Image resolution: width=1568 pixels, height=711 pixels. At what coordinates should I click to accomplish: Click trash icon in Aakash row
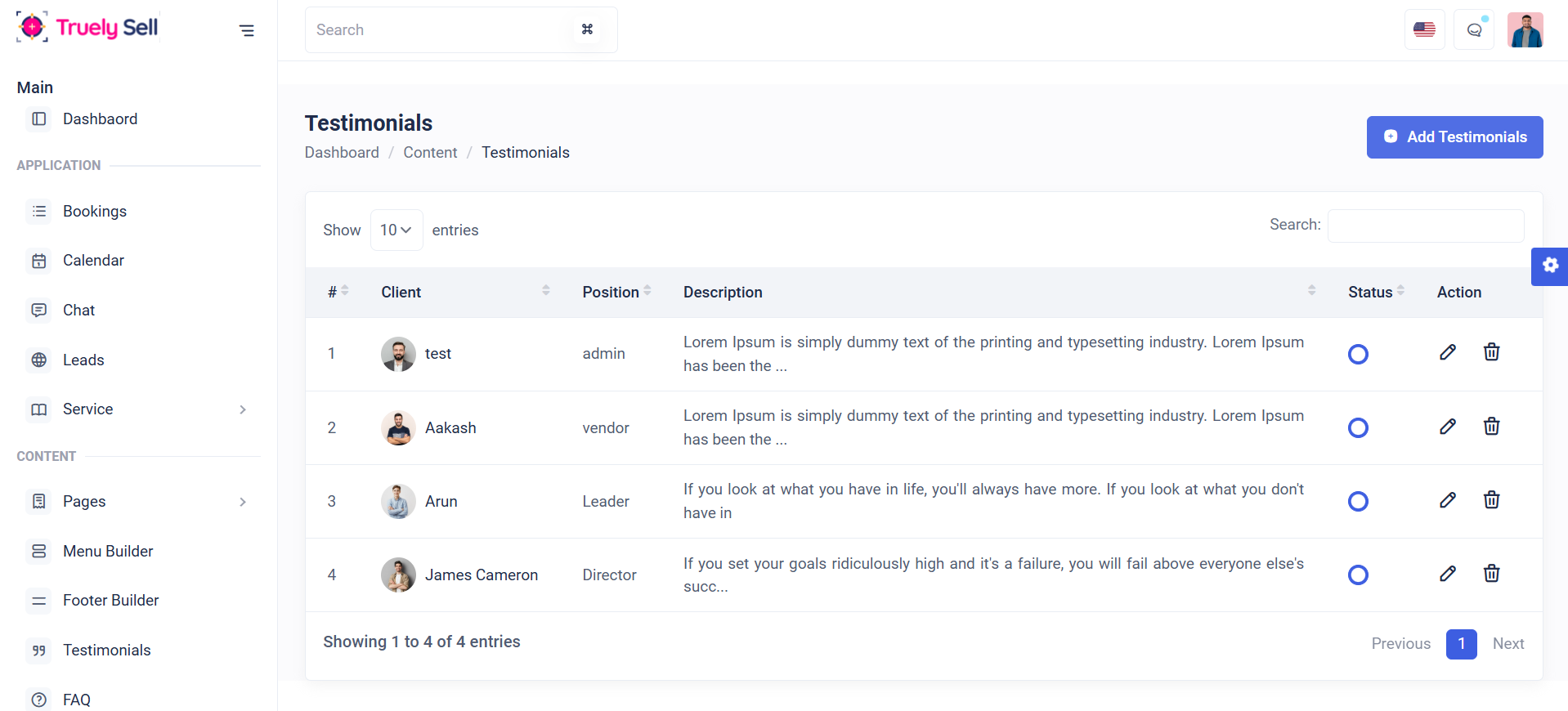[1491, 427]
